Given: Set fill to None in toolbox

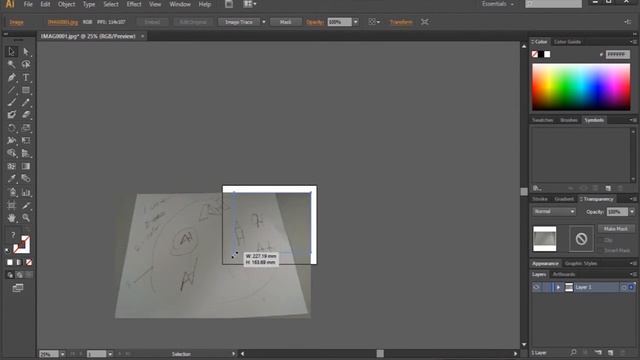Looking at the screenshot, I should [x=29, y=262].
